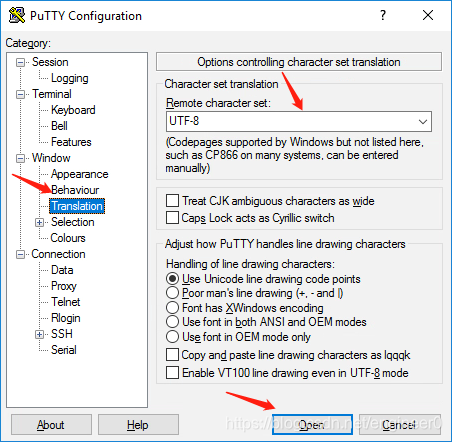Open the SSH category
This screenshot has width=452, height=442.
(62, 334)
